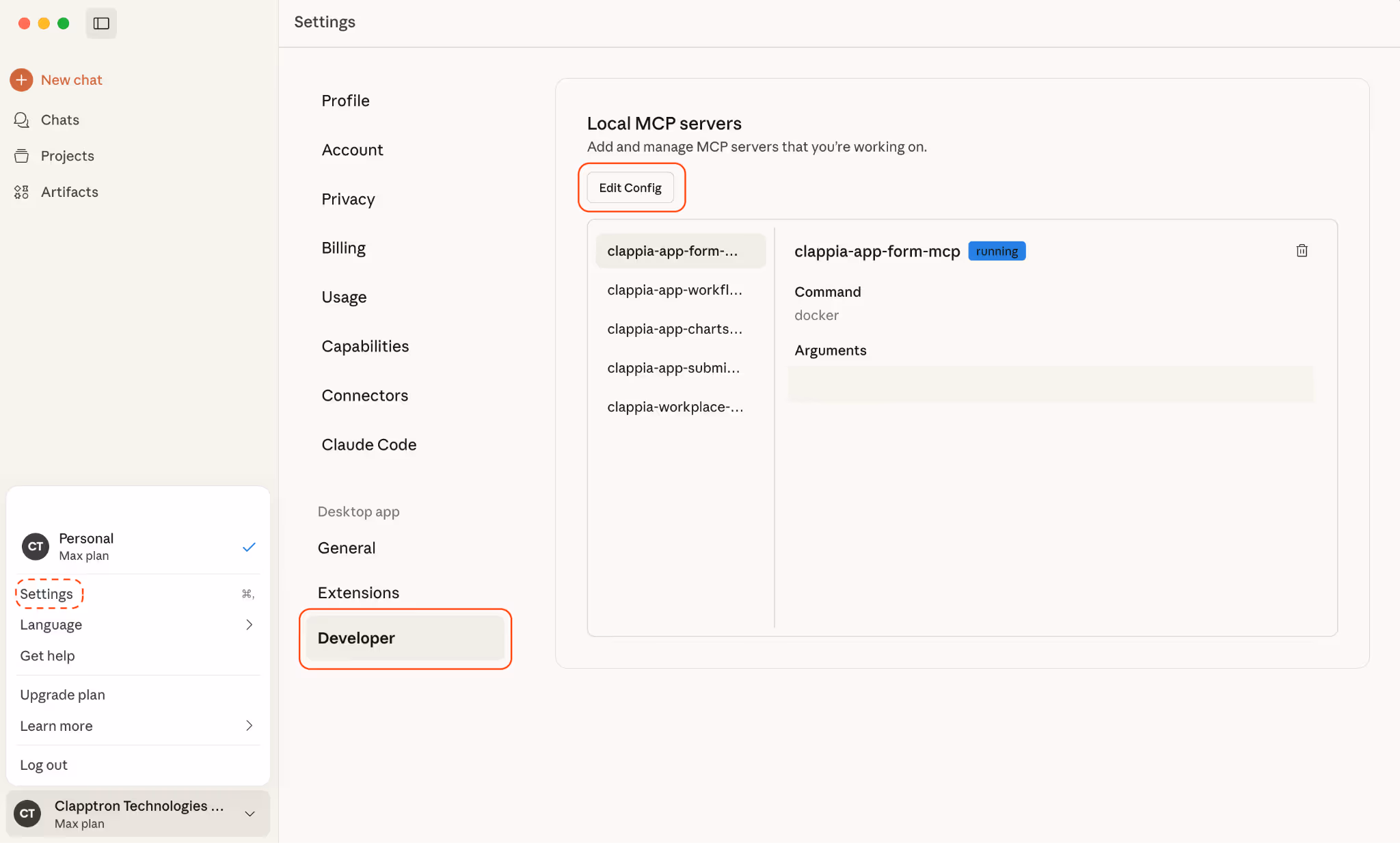The height and width of the screenshot is (843, 1400).
Task: Open Artifacts via the sidebar icon
Action: 21,191
